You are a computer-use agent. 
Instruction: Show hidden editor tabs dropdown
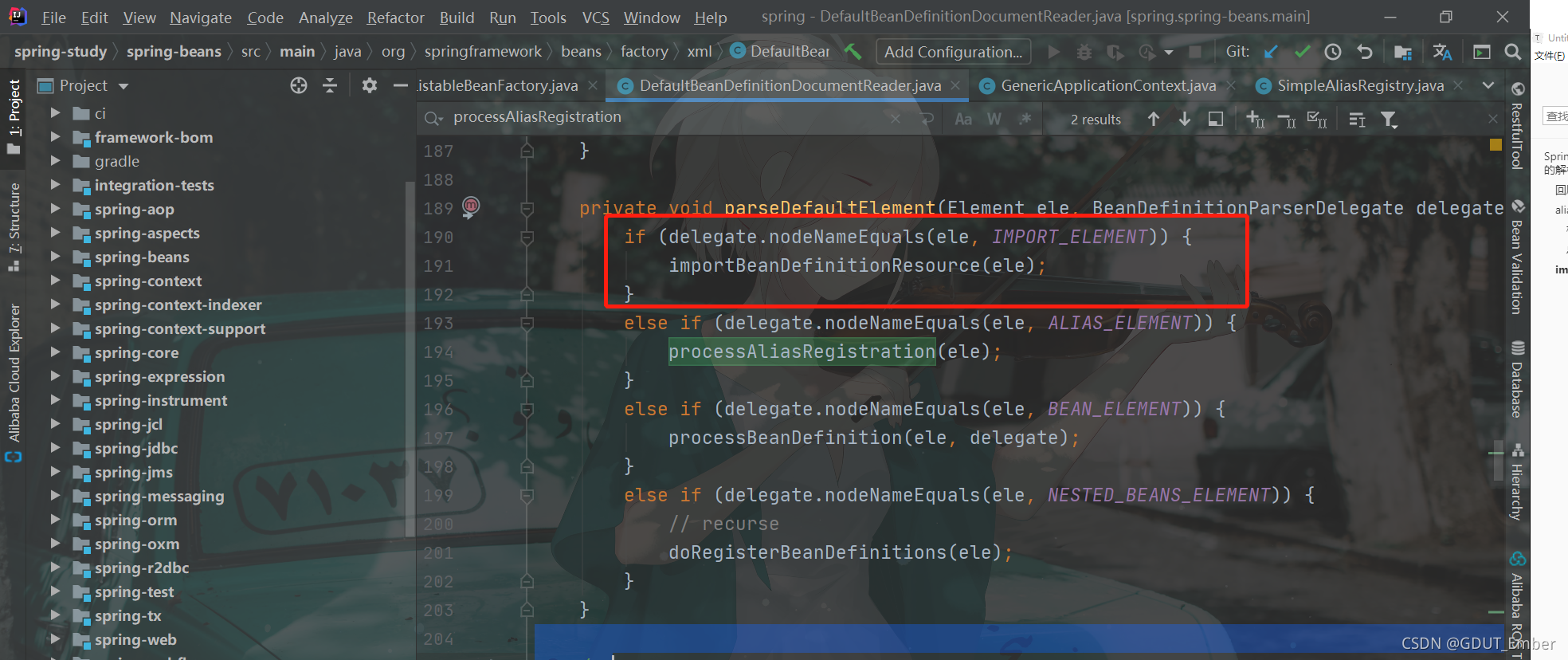coord(1488,85)
